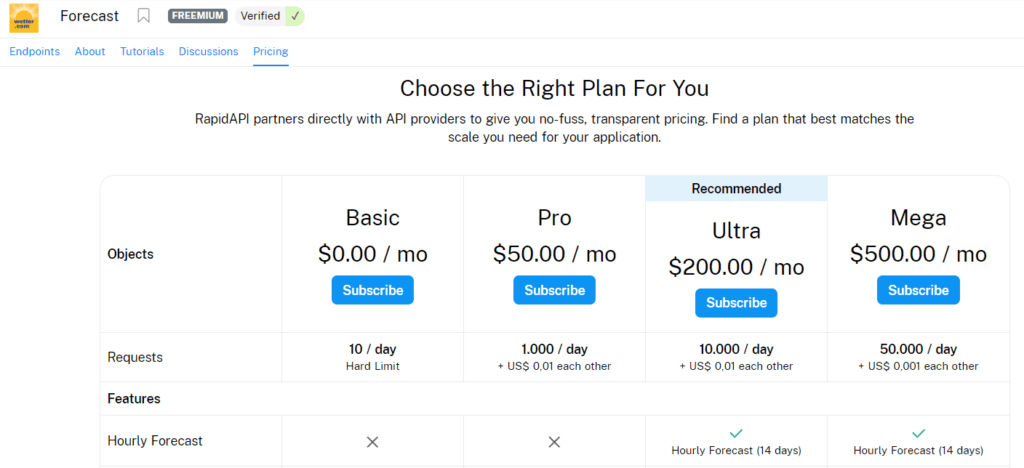The width and height of the screenshot is (1024, 468).
Task: Click the Recommended banner above Ultra
Action: click(x=736, y=189)
